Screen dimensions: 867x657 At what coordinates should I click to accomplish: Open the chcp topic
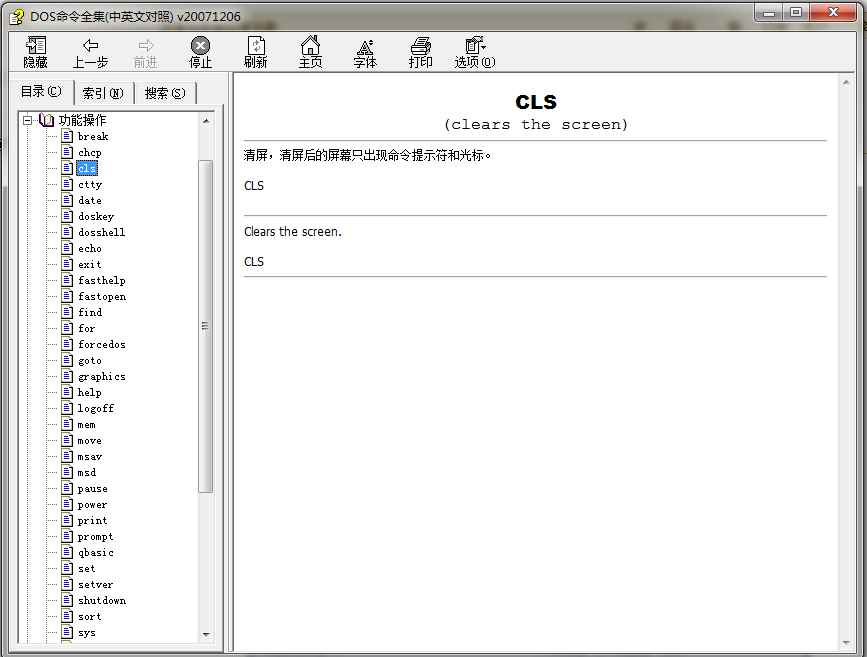click(90, 152)
